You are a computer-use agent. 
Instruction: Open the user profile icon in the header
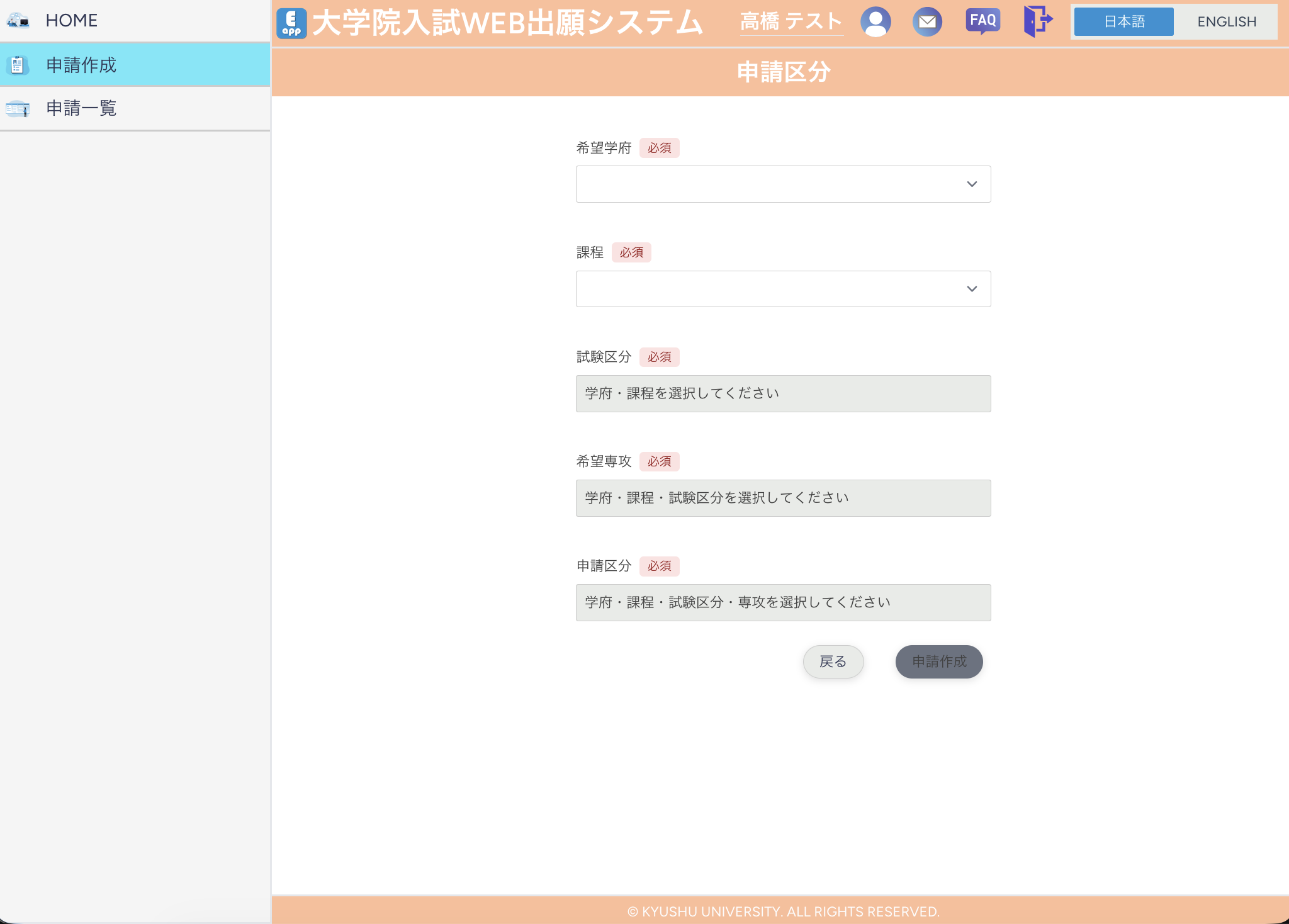[x=876, y=21]
